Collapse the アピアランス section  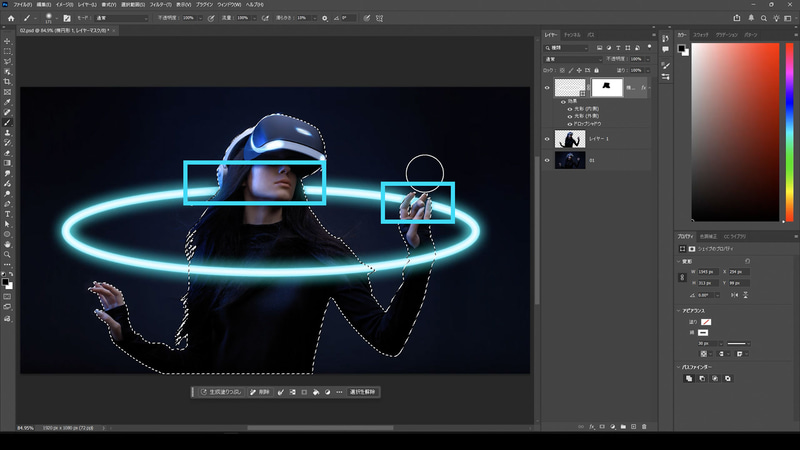tap(679, 310)
